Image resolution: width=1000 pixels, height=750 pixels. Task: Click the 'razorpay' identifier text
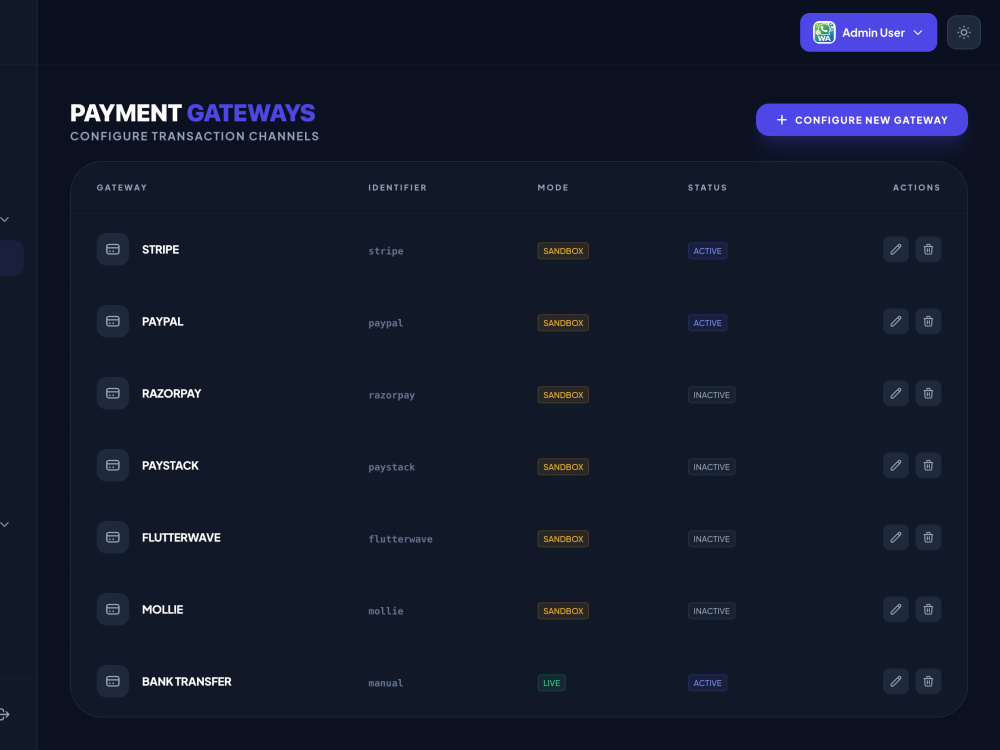[x=392, y=395]
